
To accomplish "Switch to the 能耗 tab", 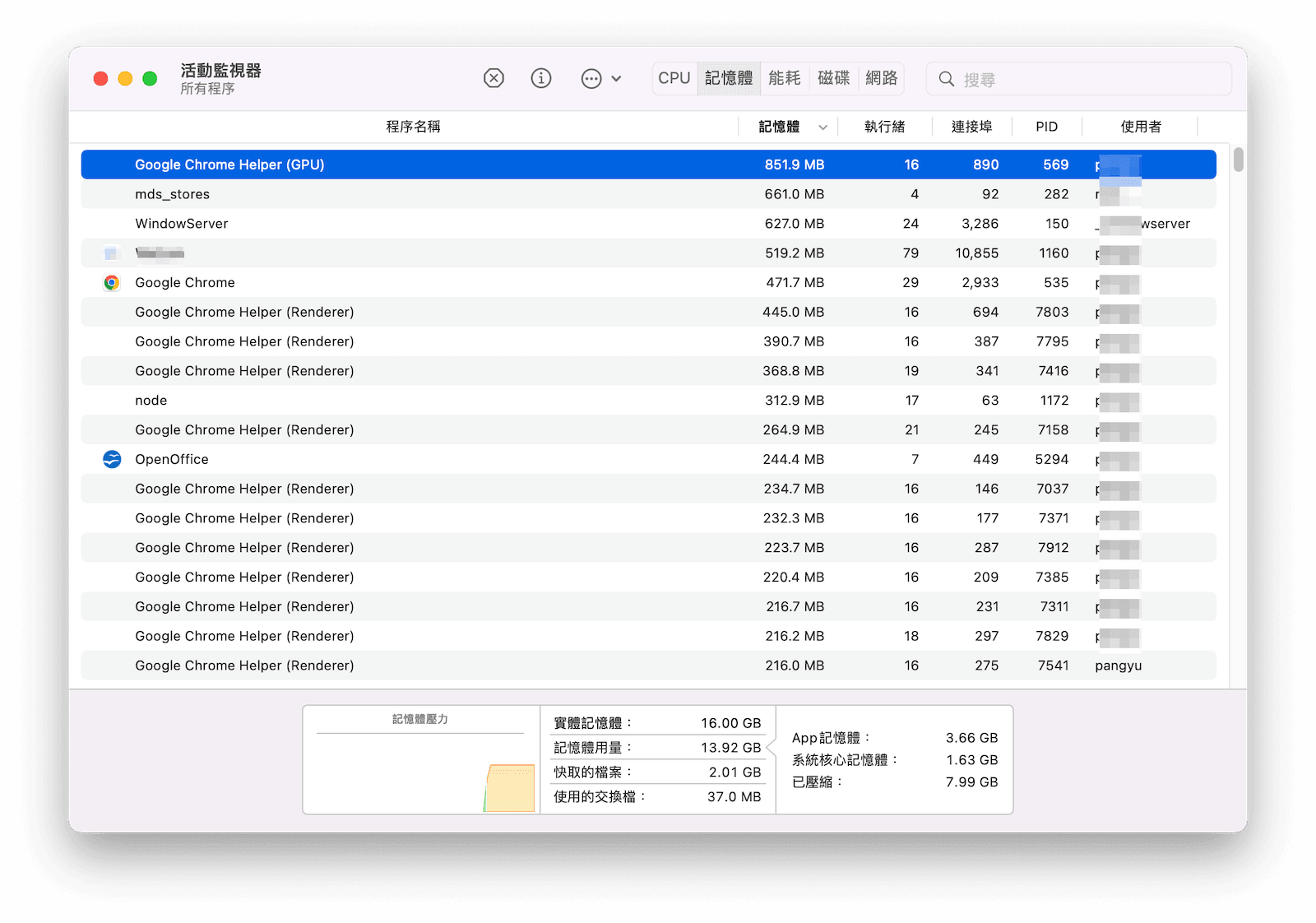I will pos(785,78).
